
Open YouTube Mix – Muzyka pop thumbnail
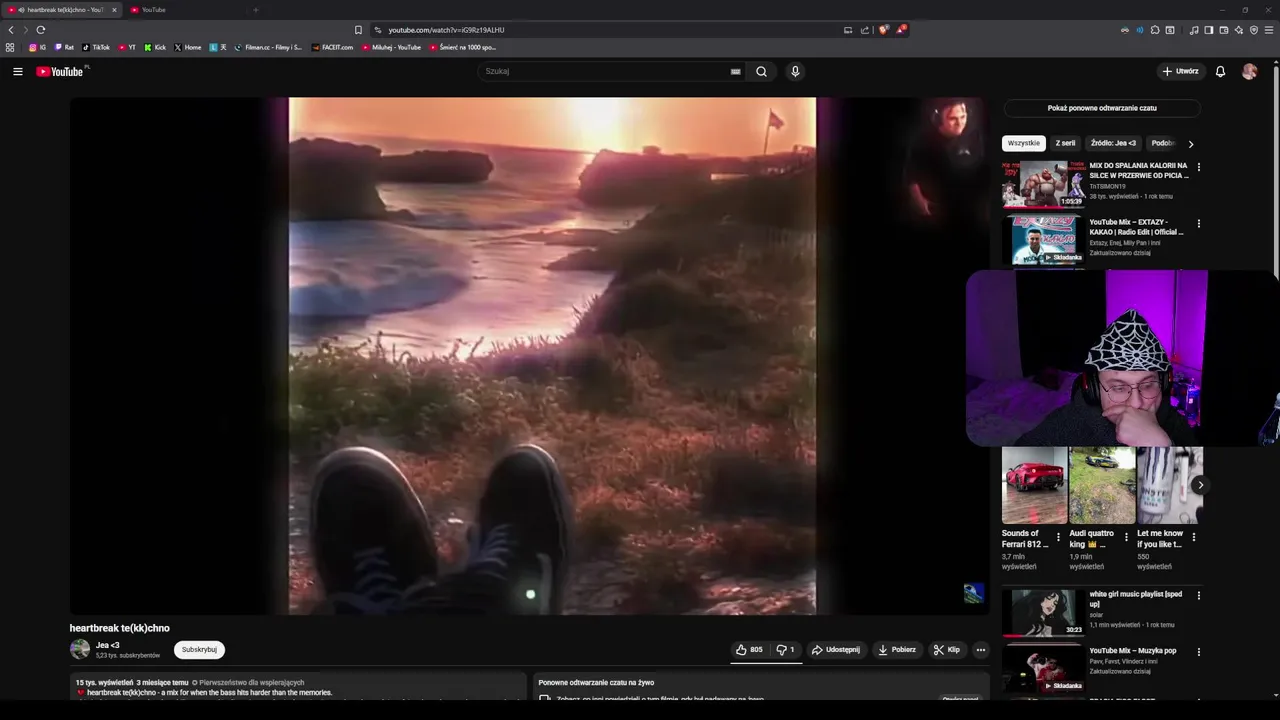(1042, 668)
